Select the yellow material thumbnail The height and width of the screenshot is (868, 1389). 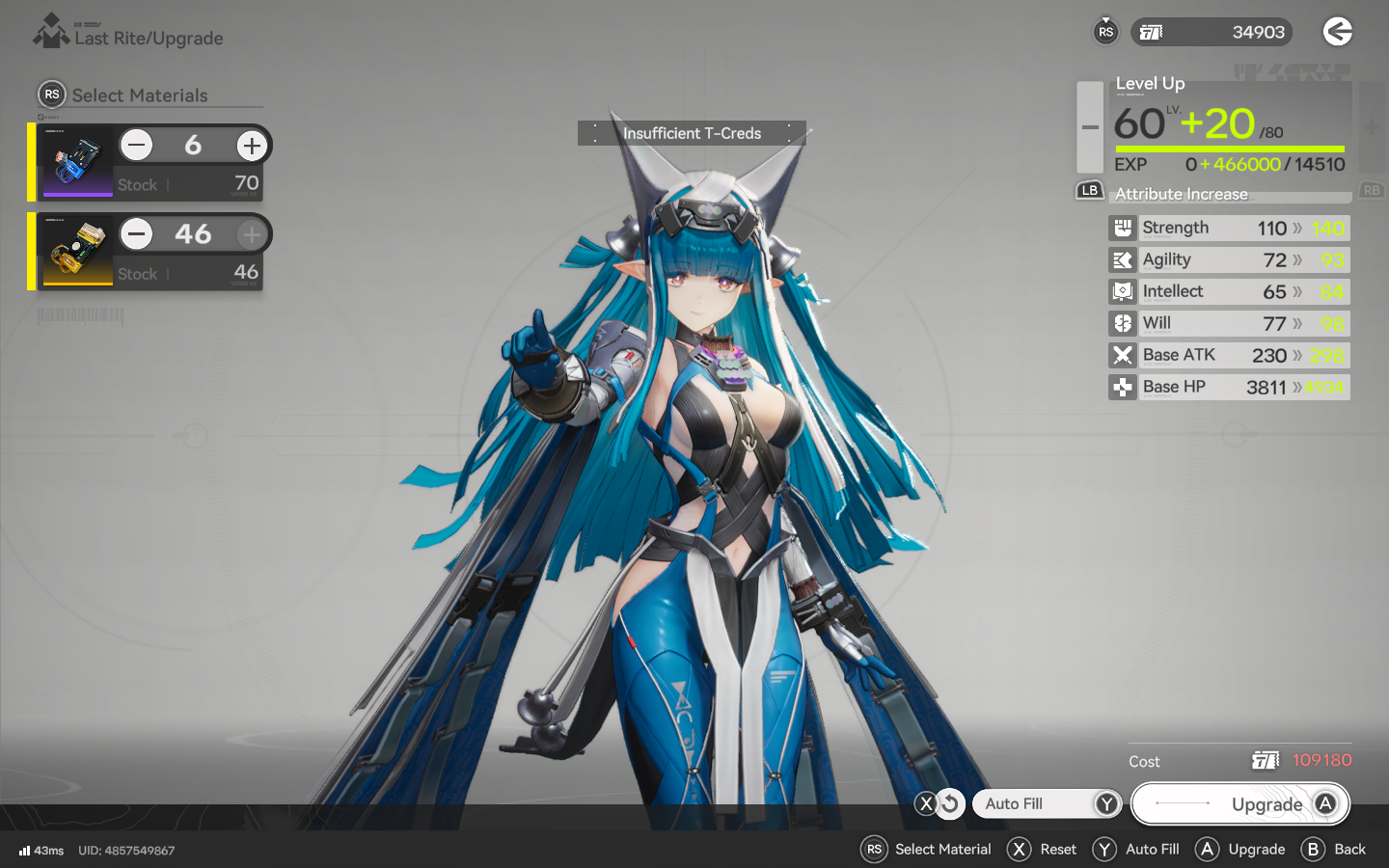(x=78, y=251)
